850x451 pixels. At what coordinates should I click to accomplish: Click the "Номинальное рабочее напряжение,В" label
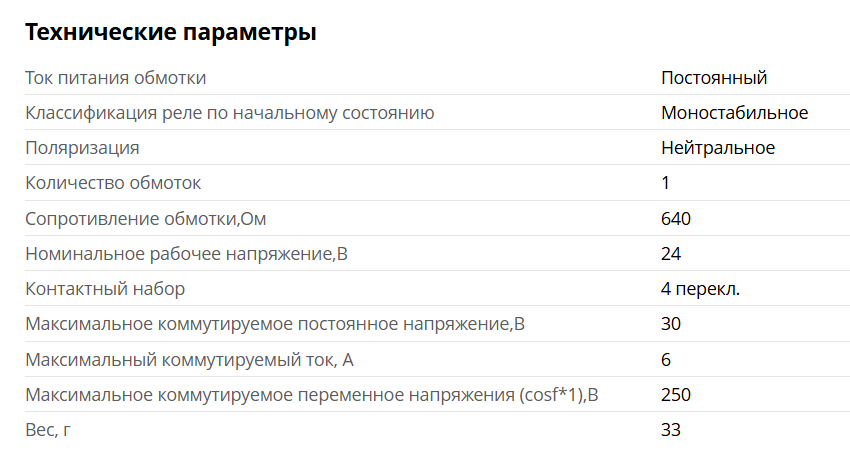[186, 254]
